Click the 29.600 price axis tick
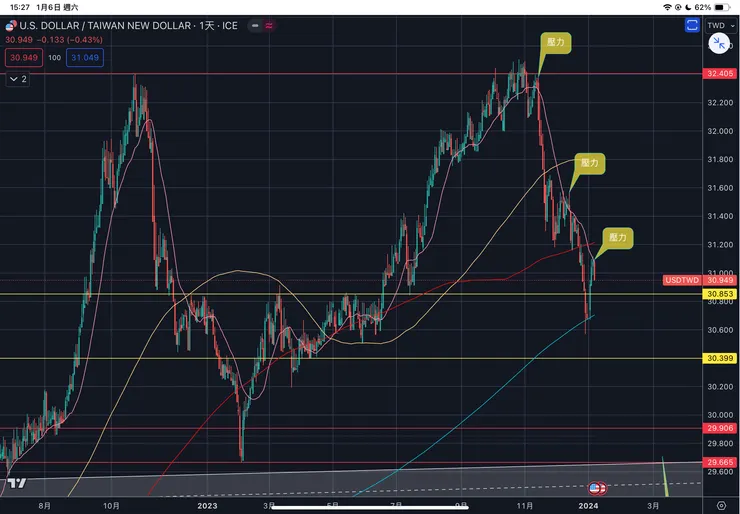This screenshot has height=514, width=740. pos(720,472)
